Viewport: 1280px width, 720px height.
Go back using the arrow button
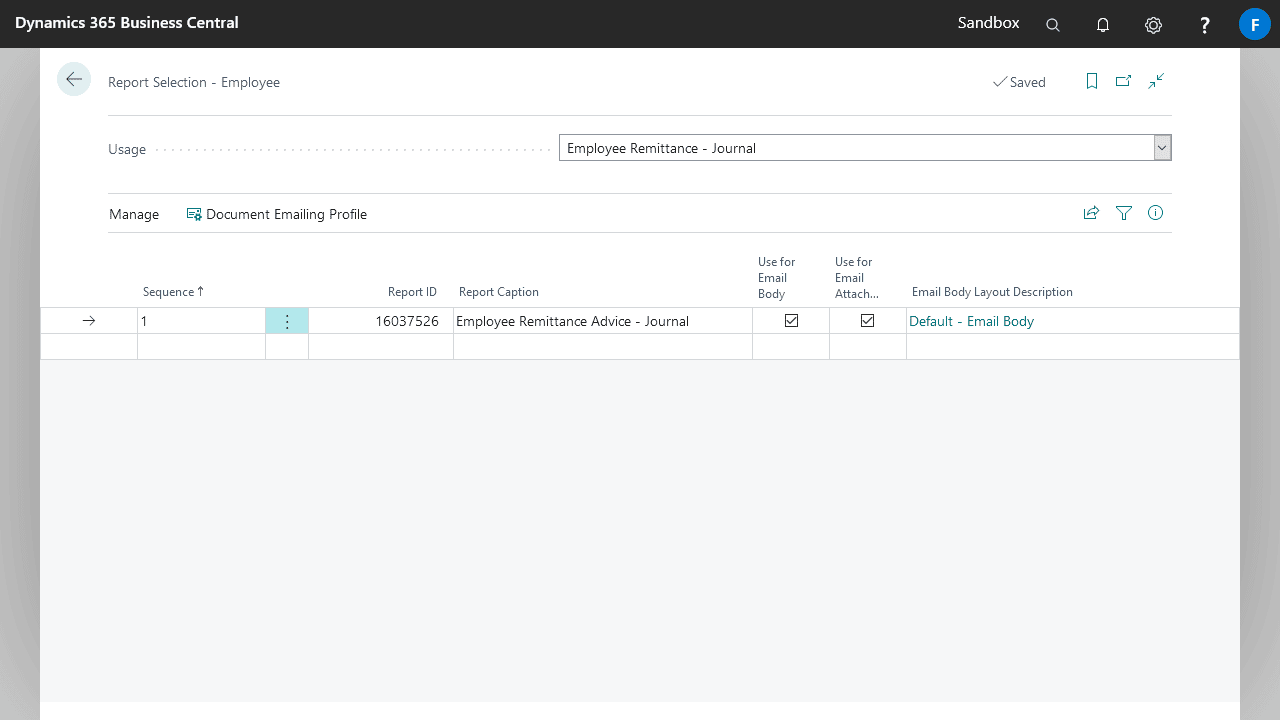74,79
